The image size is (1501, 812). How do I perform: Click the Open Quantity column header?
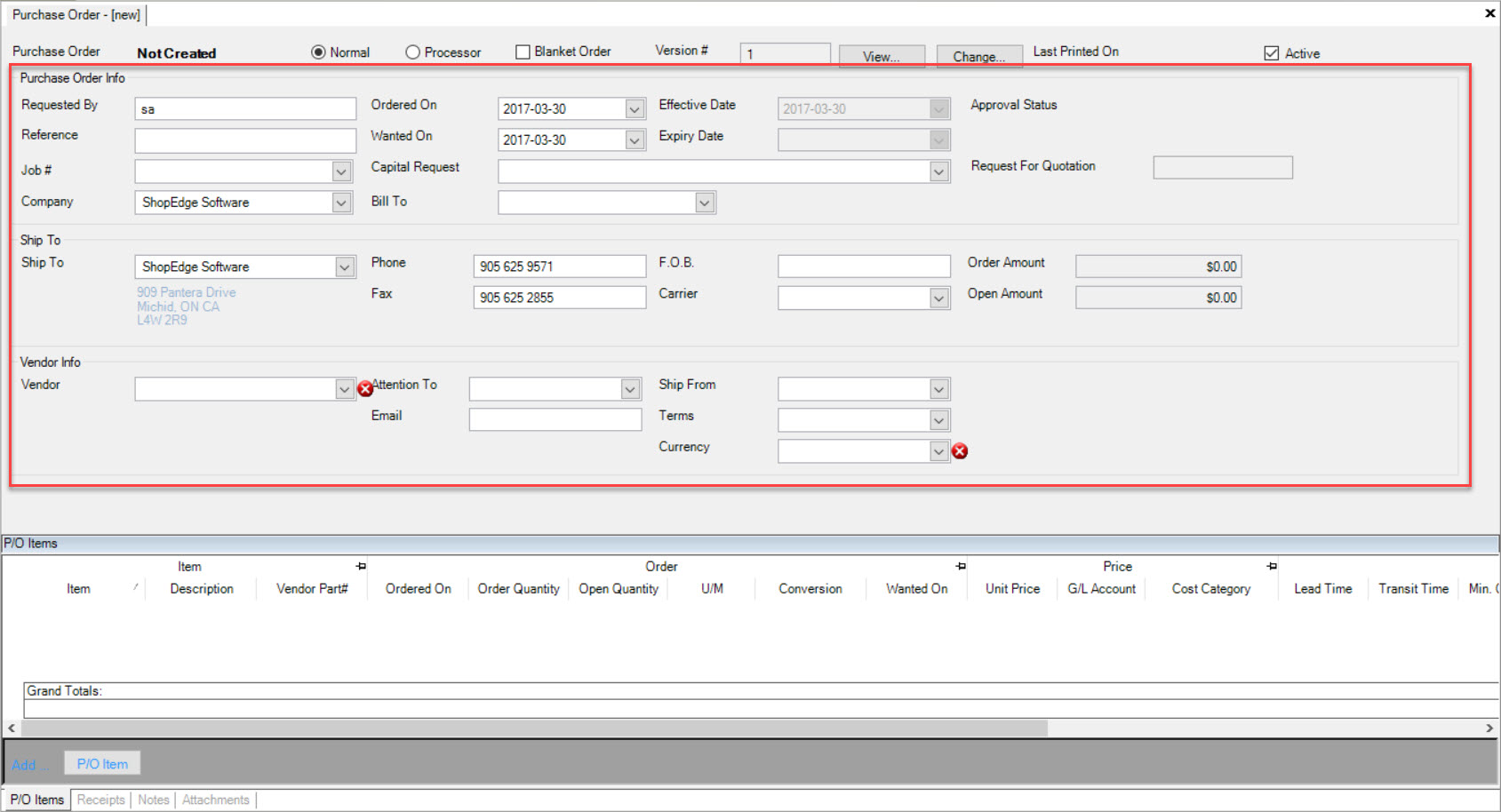619,589
